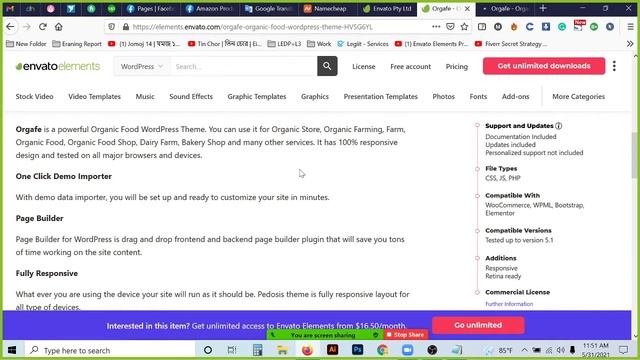Viewport: 640px width, 360px height.
Task: Switch to the Pages Facebook tab
Action: pyautogui.click(x=151, y=9)
